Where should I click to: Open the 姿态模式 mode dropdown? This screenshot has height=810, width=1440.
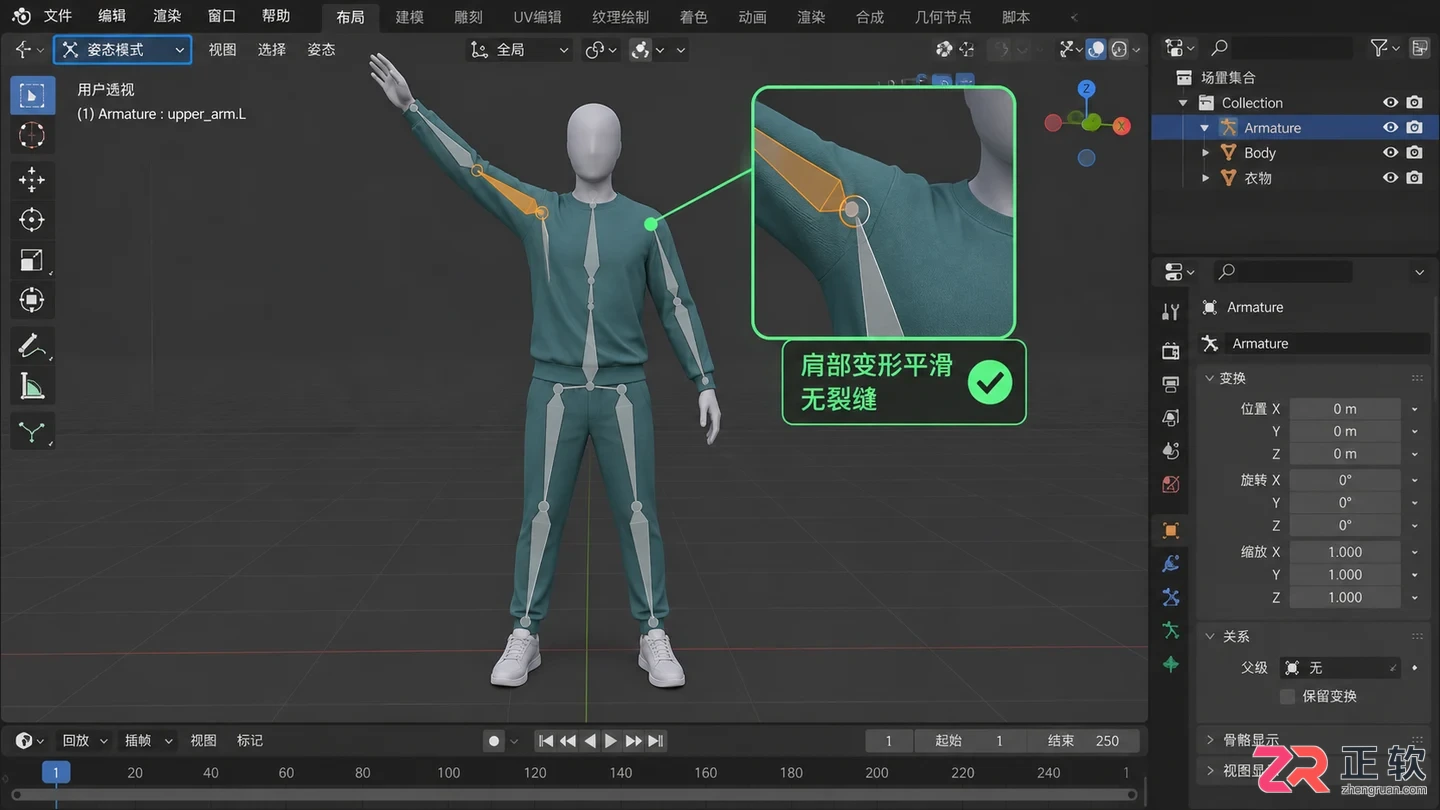tap(123, 50)
